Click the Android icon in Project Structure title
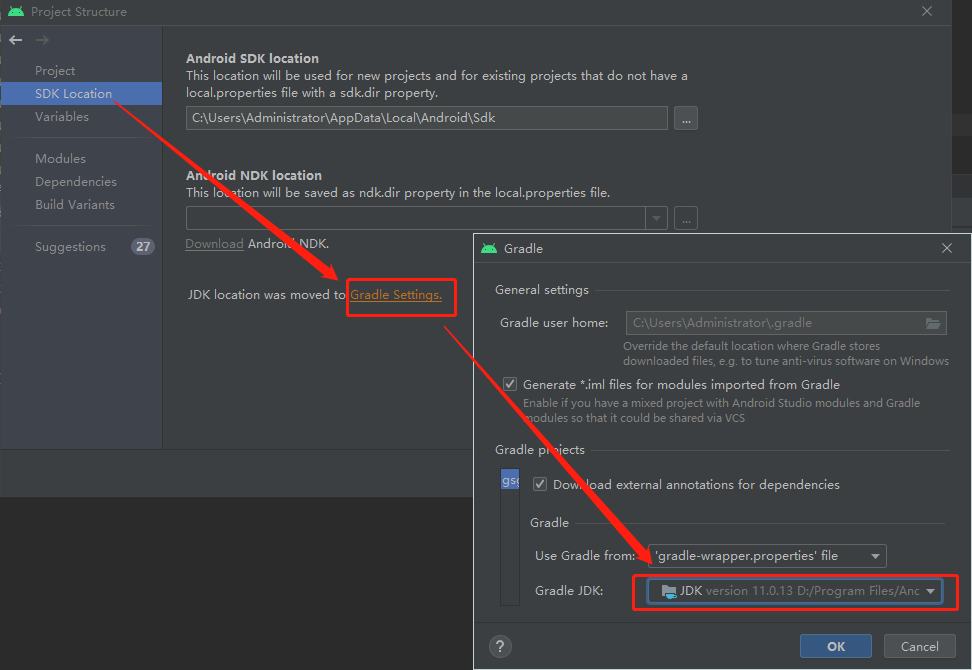972x670 pixels. [16, 11]
